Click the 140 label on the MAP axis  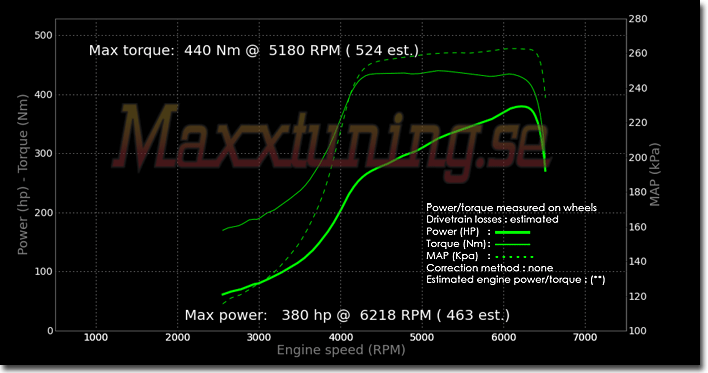638,261
